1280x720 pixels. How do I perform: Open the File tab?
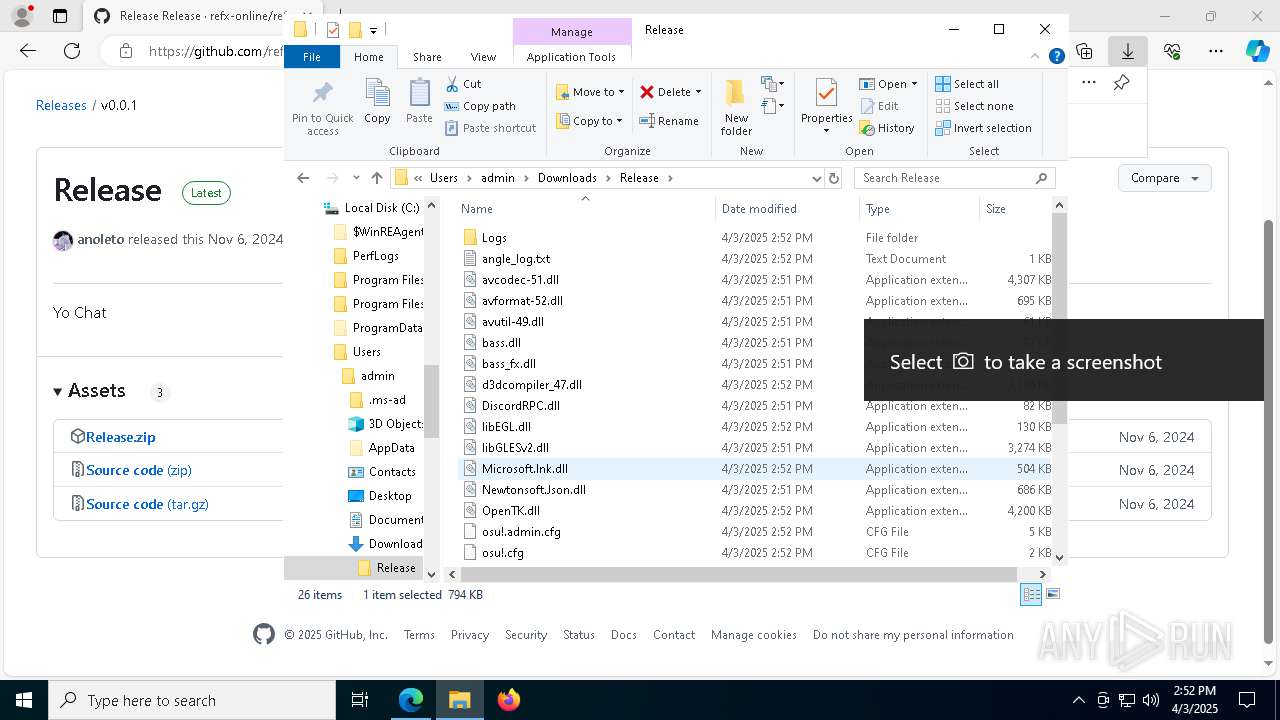click(x=312, y=57)
